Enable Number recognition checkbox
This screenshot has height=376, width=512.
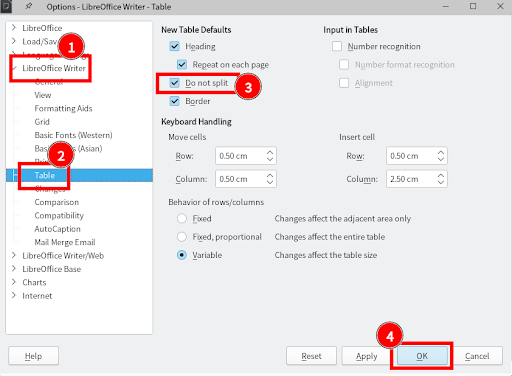click(337, 46)
